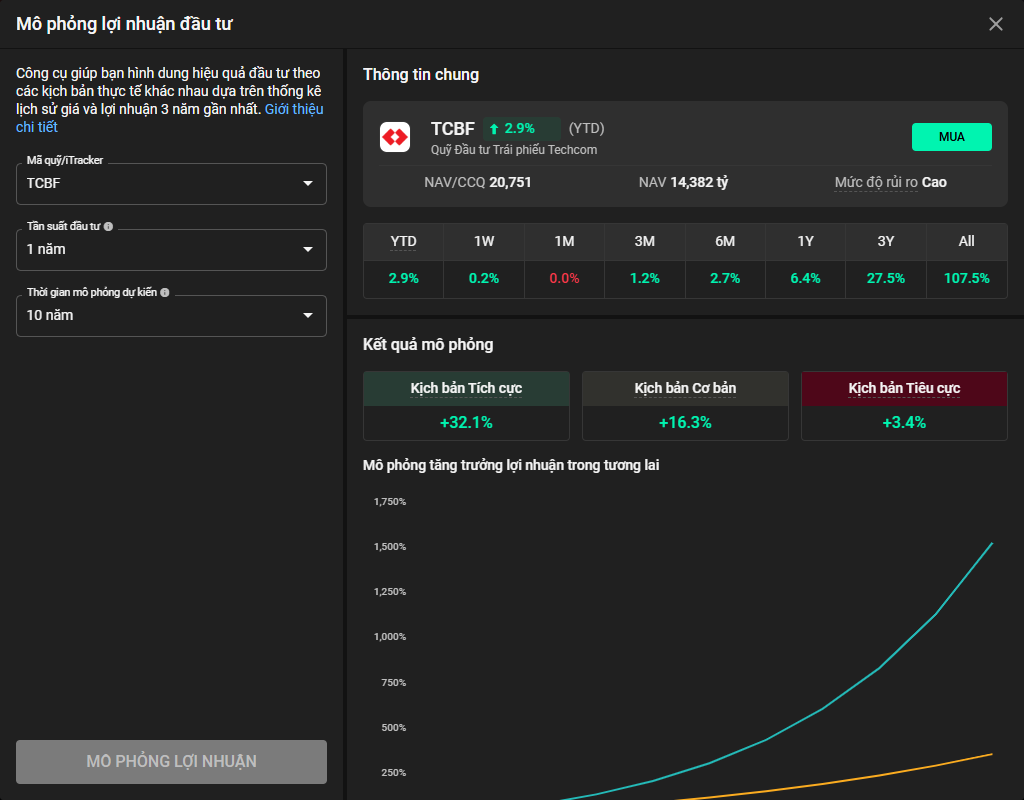This screenshot has width=1024, height=800.
Task: Click the TCBF fund ticker name
Action: click(453, 129)
